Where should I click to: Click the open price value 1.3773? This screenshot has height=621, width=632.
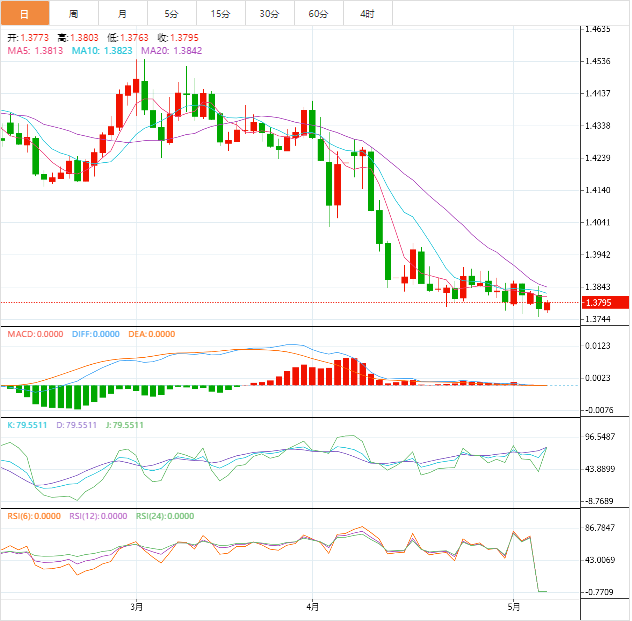[x=35, y=37]
